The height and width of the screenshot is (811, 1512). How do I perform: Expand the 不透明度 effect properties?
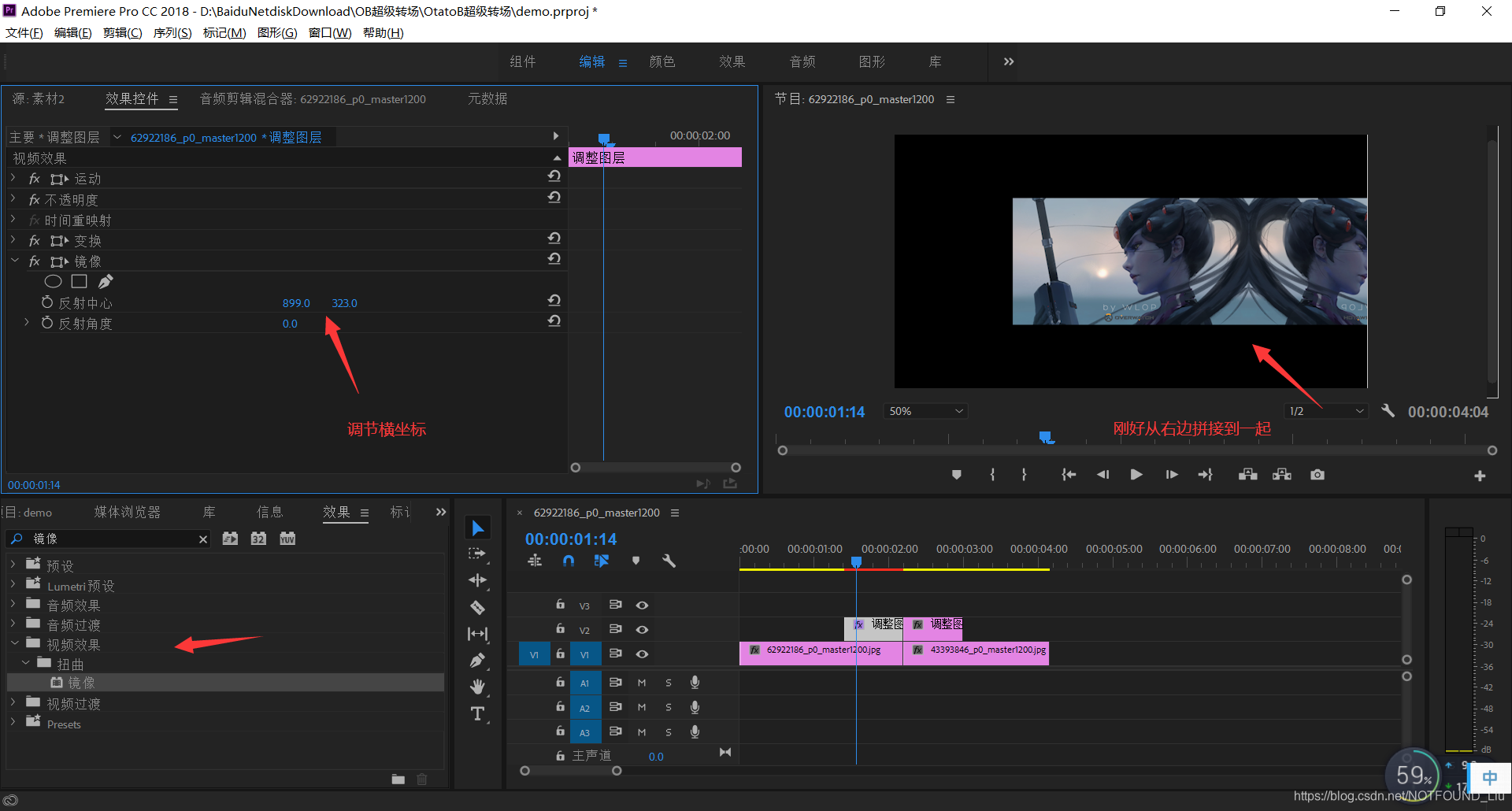pos(13,199)
